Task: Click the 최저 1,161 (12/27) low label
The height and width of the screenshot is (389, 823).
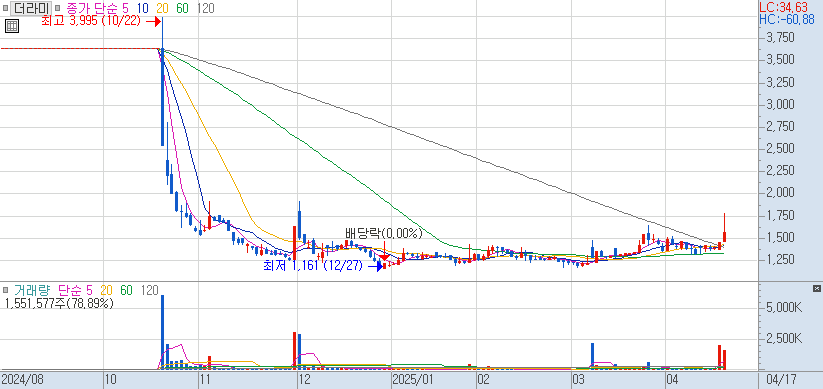Action: click(x=313, y=266)
